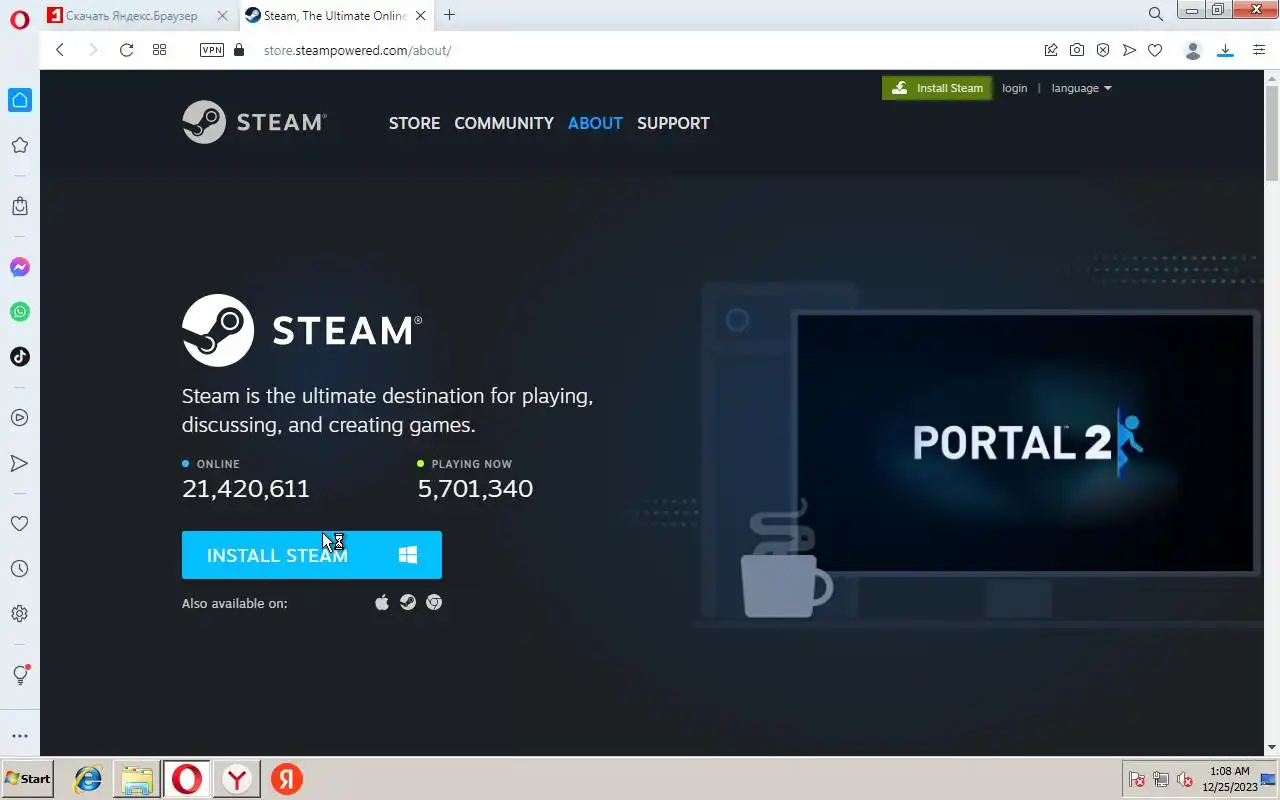The image size is (1280, 800).
Task: Open the Opera main menu logo
Action: click(19, 19)
